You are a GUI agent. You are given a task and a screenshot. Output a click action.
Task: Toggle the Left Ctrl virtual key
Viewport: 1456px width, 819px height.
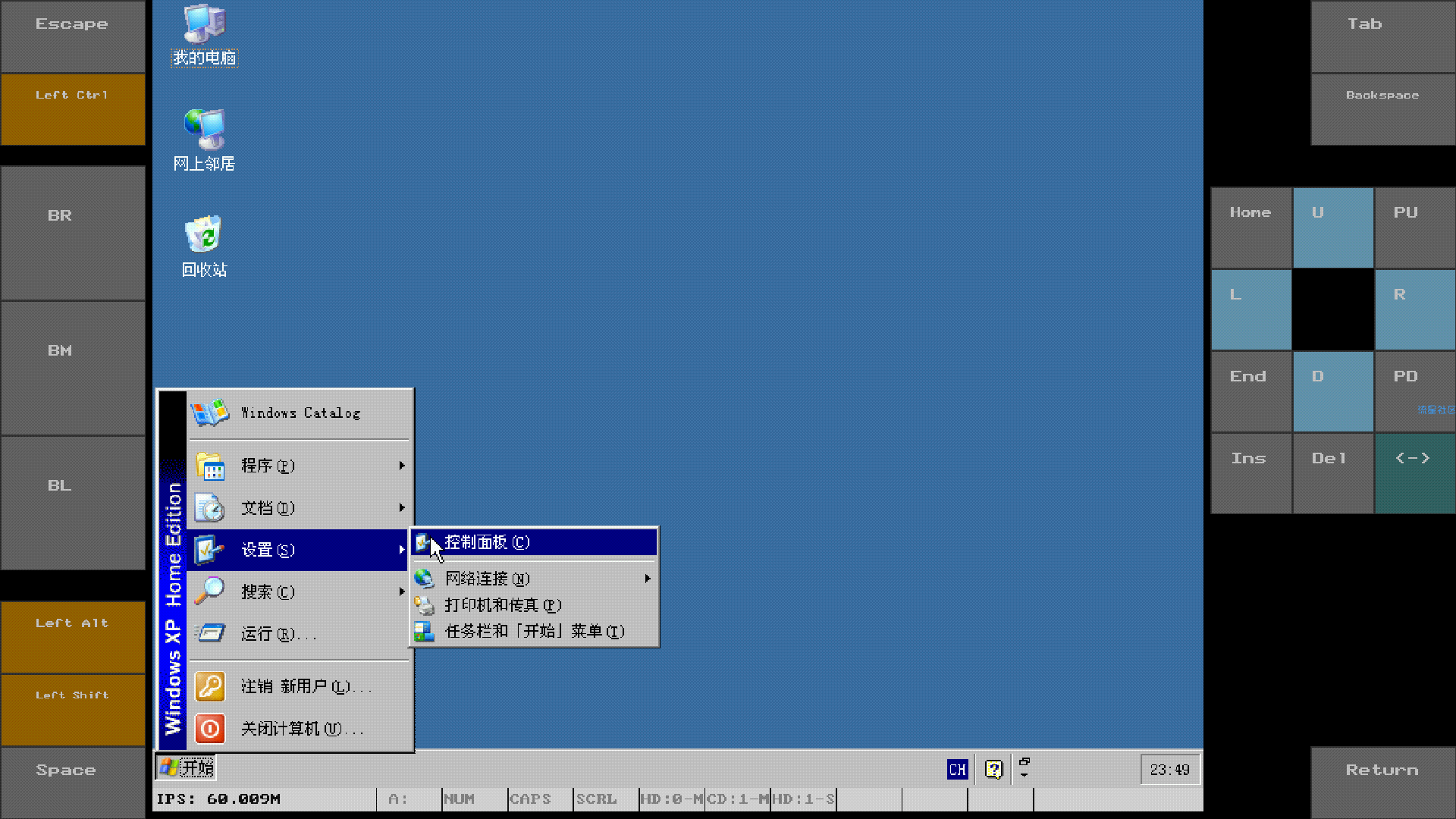[73, 109]
